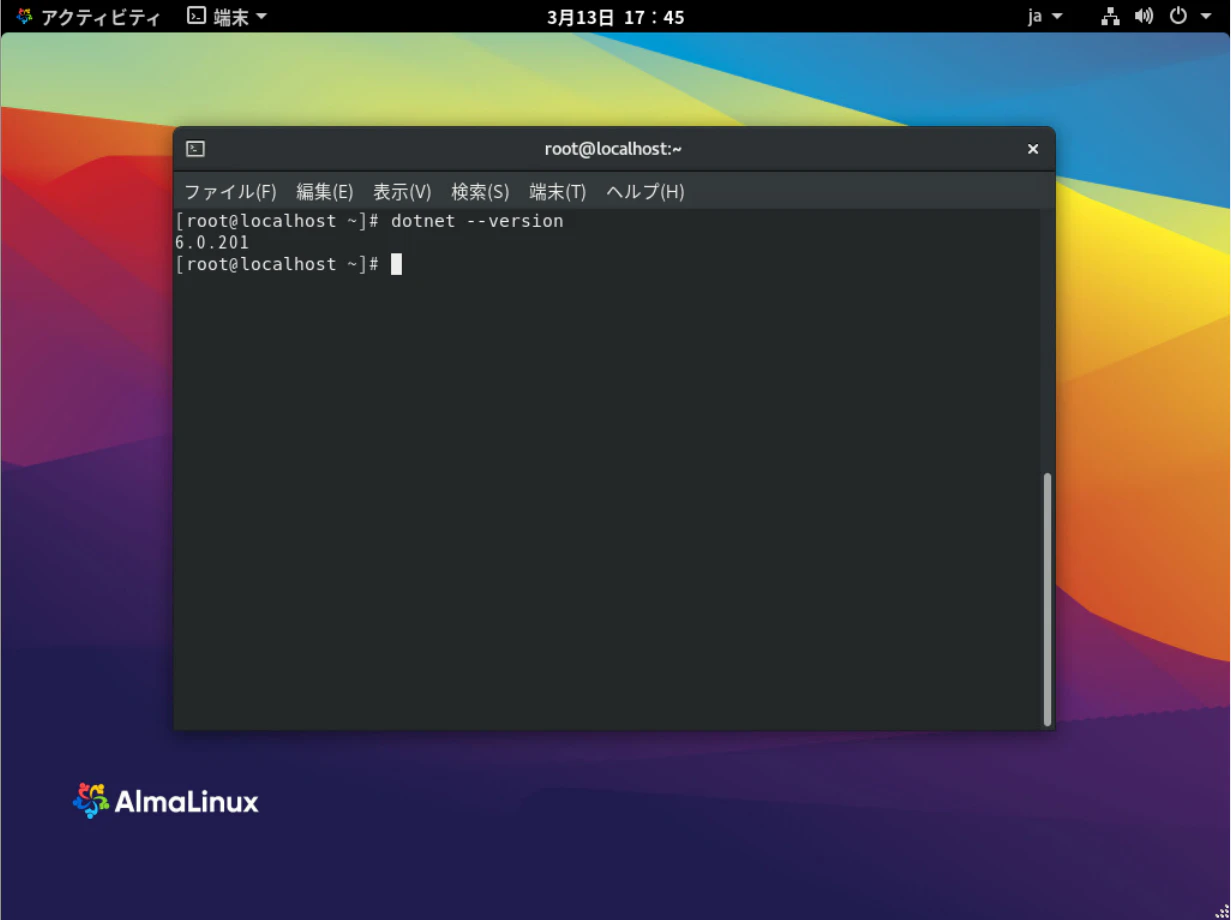Expand the ja input language dropdown
This screenshot has height=920, width=1231.
click(x=1045, y=16)
